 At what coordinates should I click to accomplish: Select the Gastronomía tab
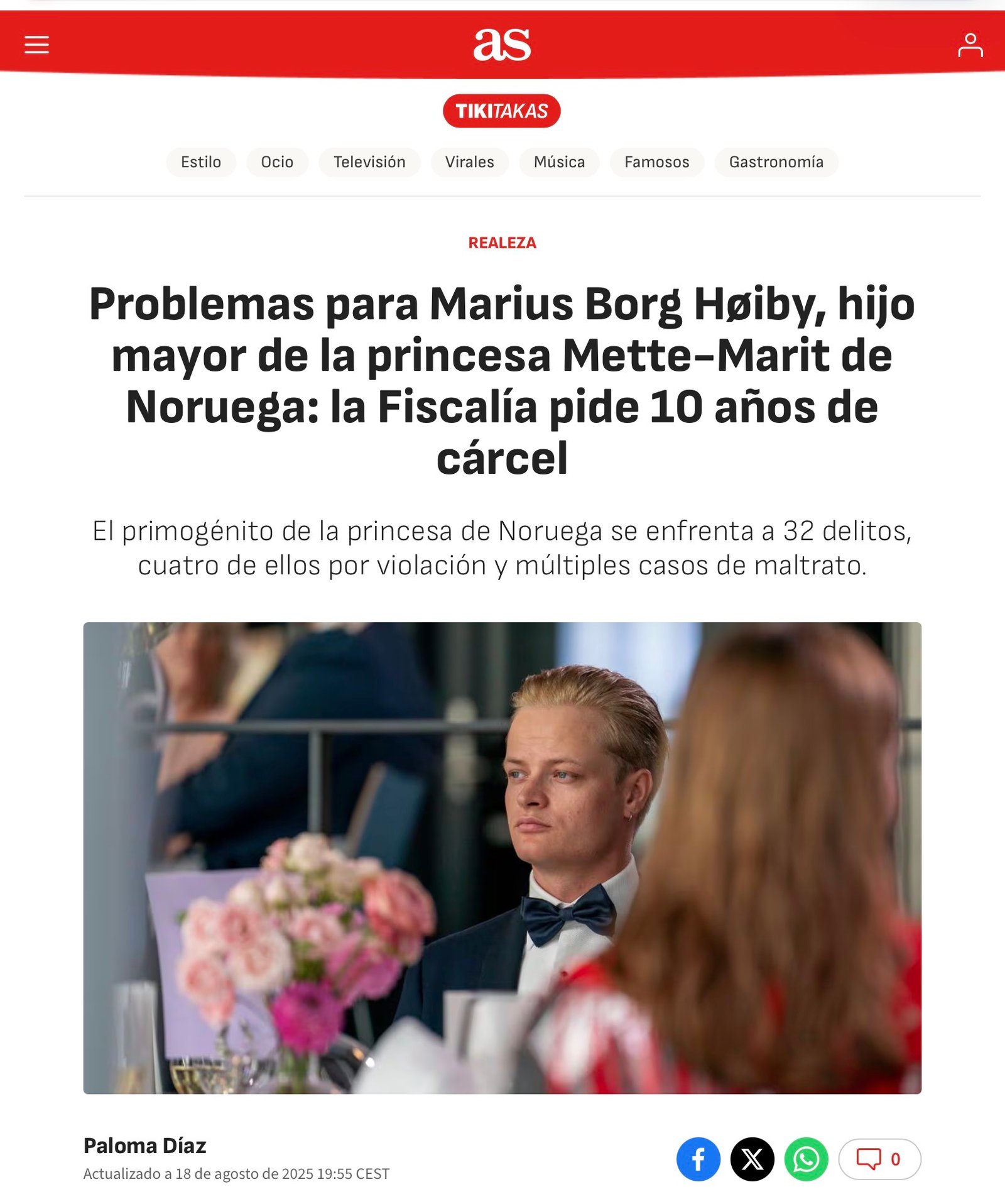pyautogui.click(x=776, y=162)
